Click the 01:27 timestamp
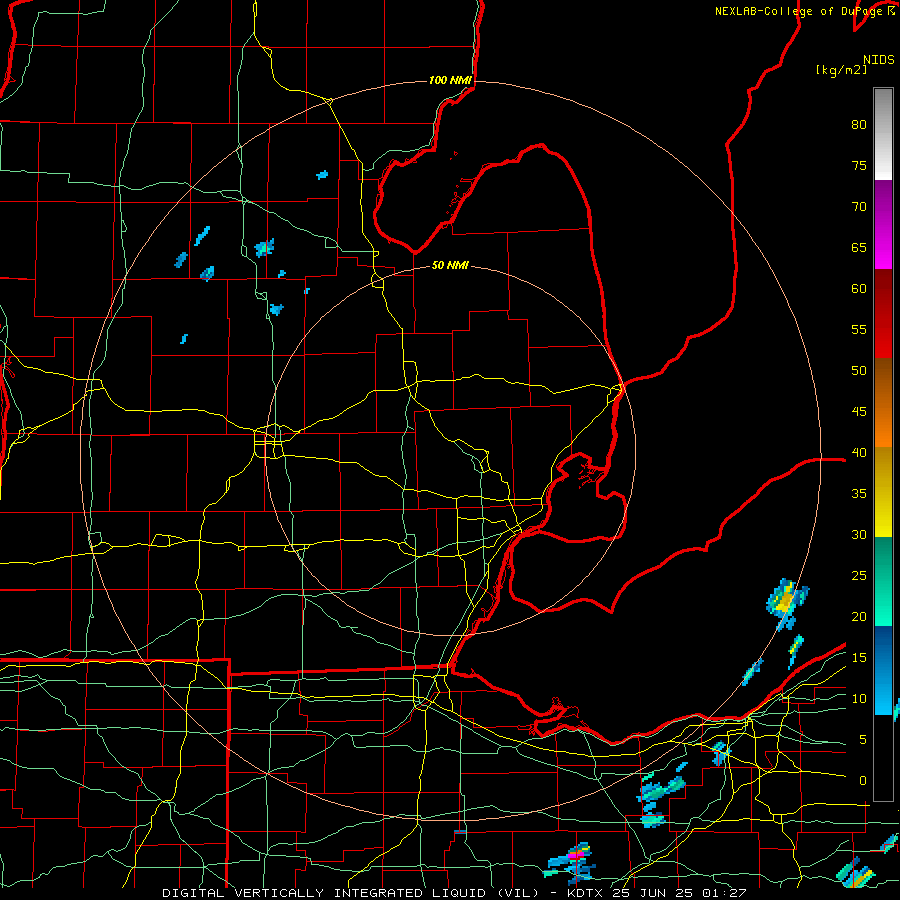 [723, 893]
